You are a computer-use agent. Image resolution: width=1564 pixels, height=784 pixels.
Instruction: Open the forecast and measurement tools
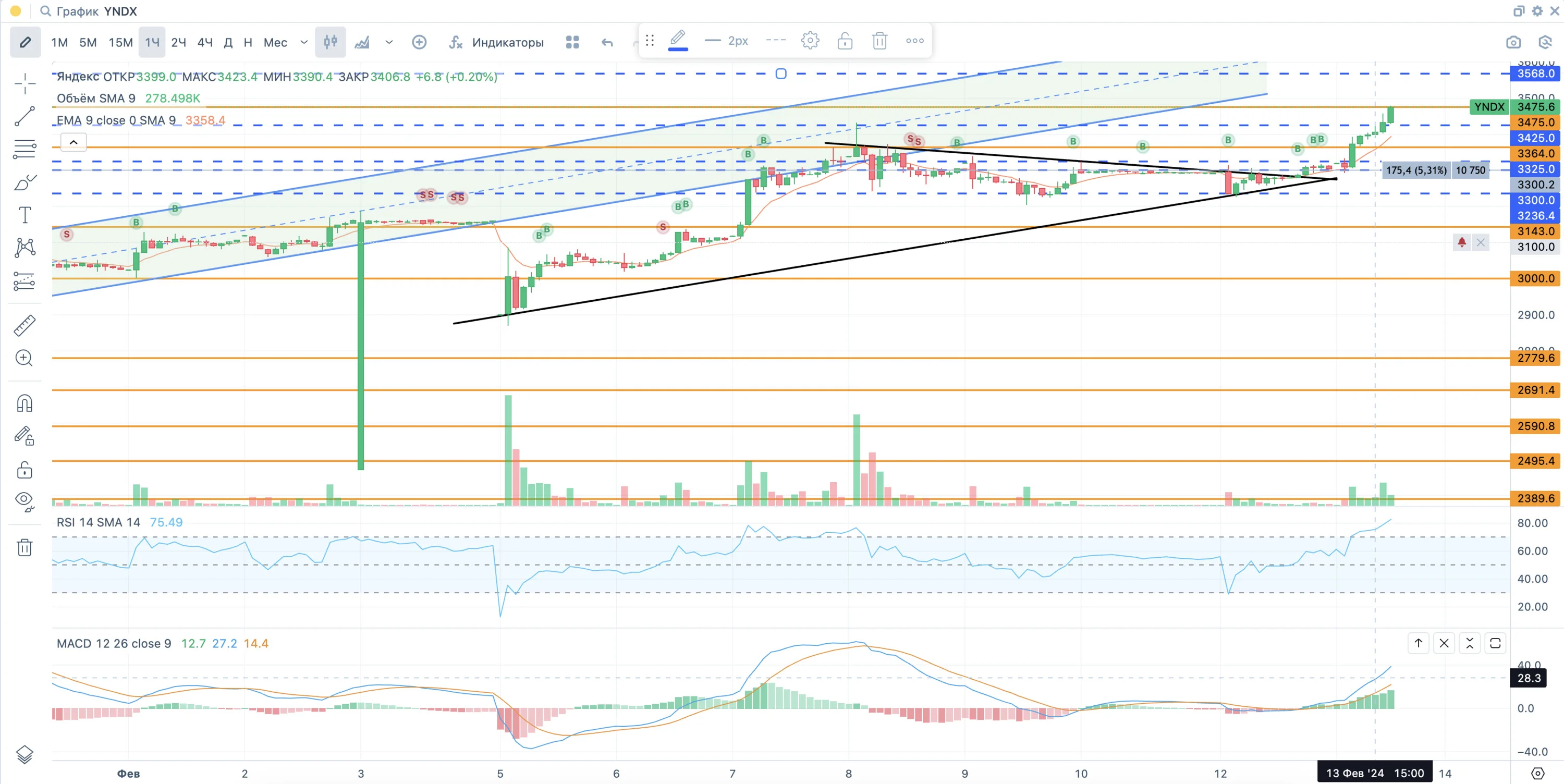coord(25,280)
